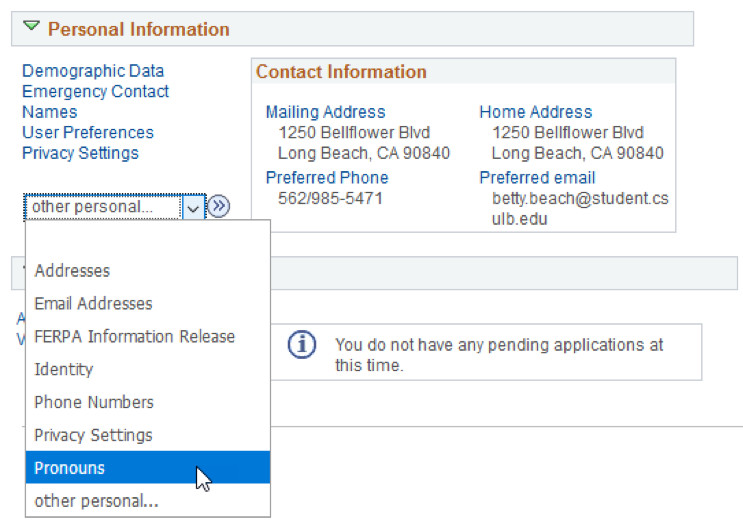Click the information icon beside pending applications
Image resolution: width=743 pixels, height=525 pixels.
pyautogui.click(x=302, y=345)
